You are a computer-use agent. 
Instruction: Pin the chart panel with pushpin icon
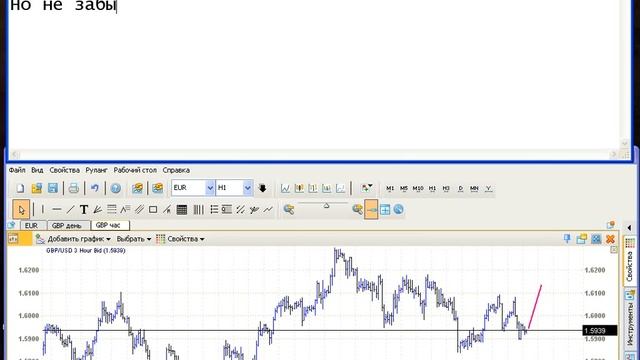567,239
